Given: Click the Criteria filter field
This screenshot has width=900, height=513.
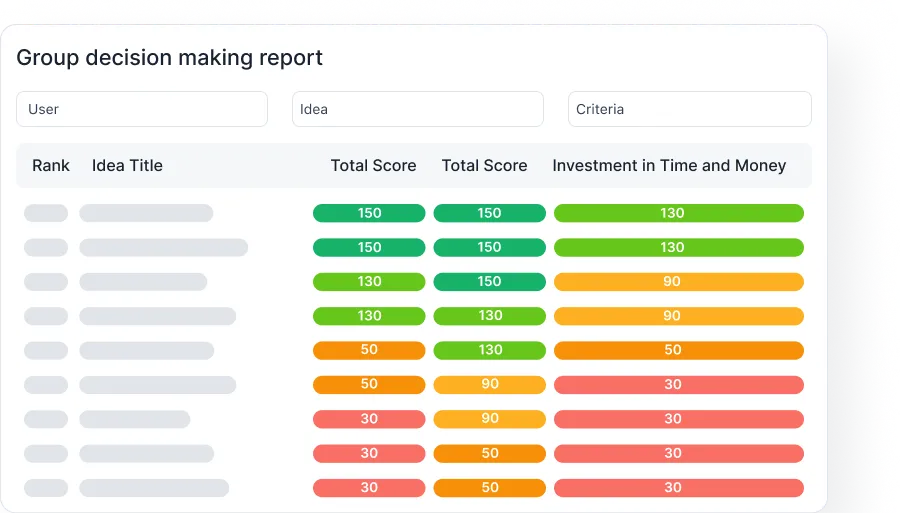Looking at the screenshot, I should click(689, 109).
